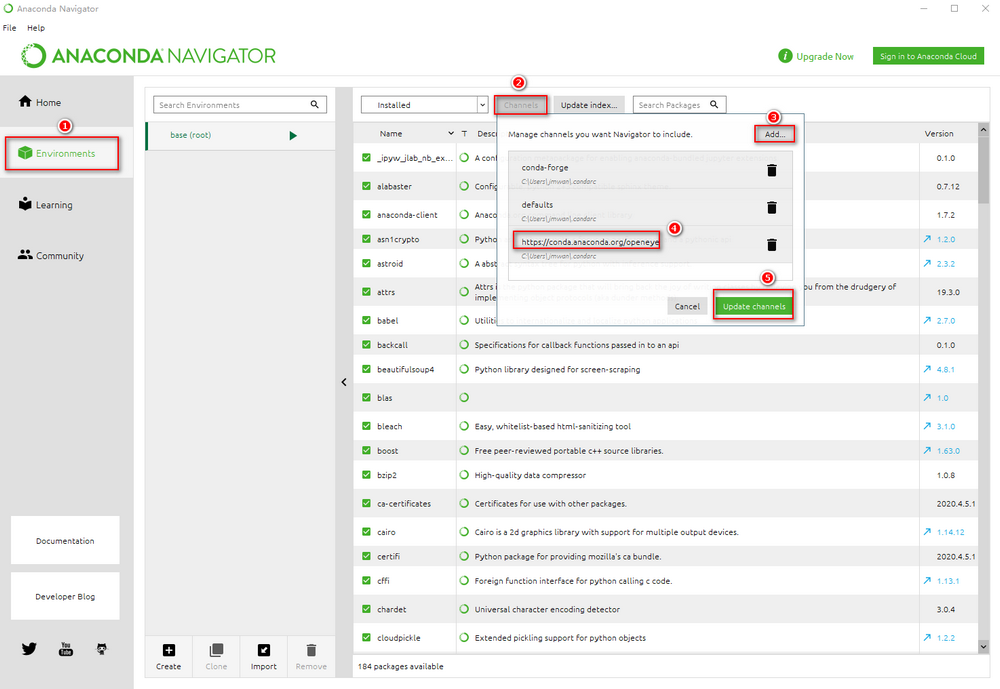Open the Documentation link
This screenshot has width=1000, height=689.
coord(65,540)
